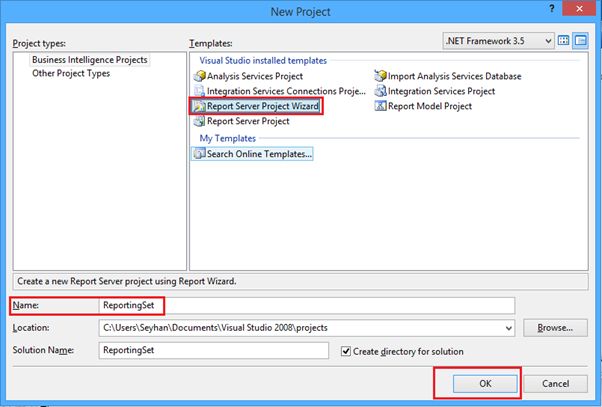Select Business Intelligence Projects project type
This screenshot has width=602, height=407.
(x=89, y=60)
